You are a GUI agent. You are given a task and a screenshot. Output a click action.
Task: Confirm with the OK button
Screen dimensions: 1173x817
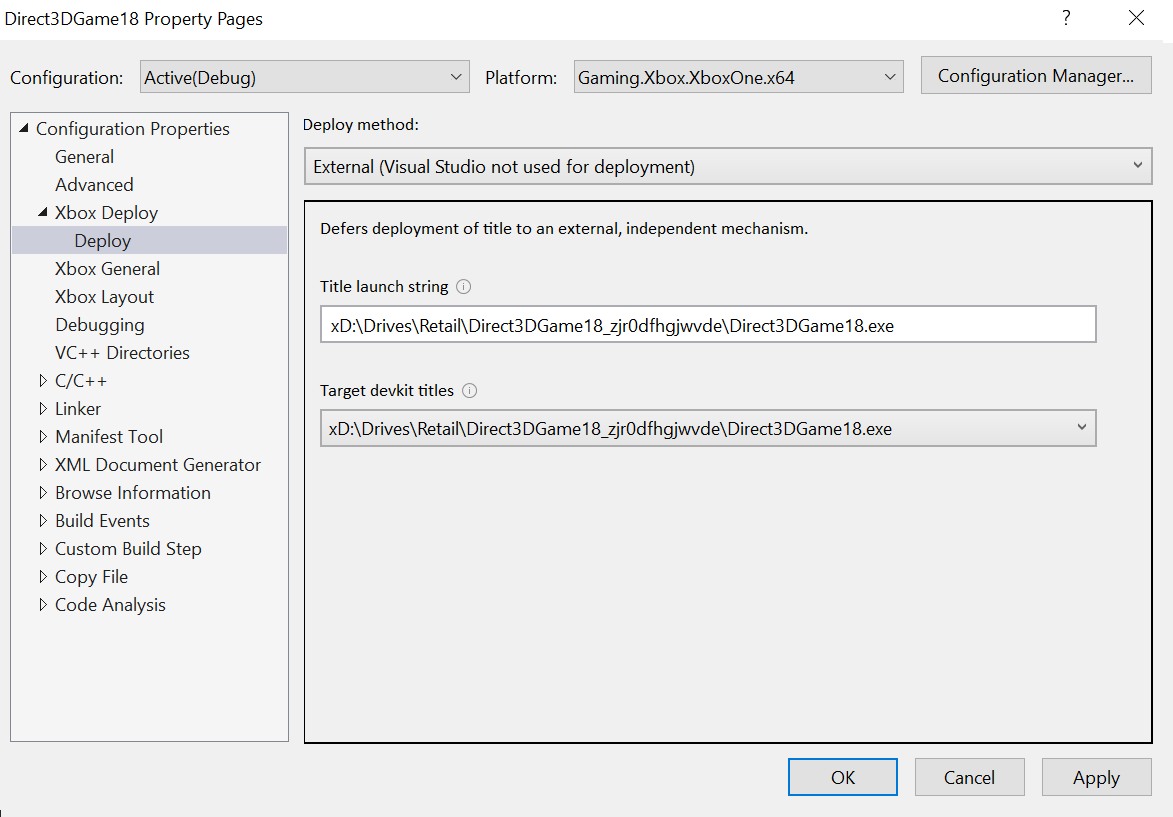point(842,777)
